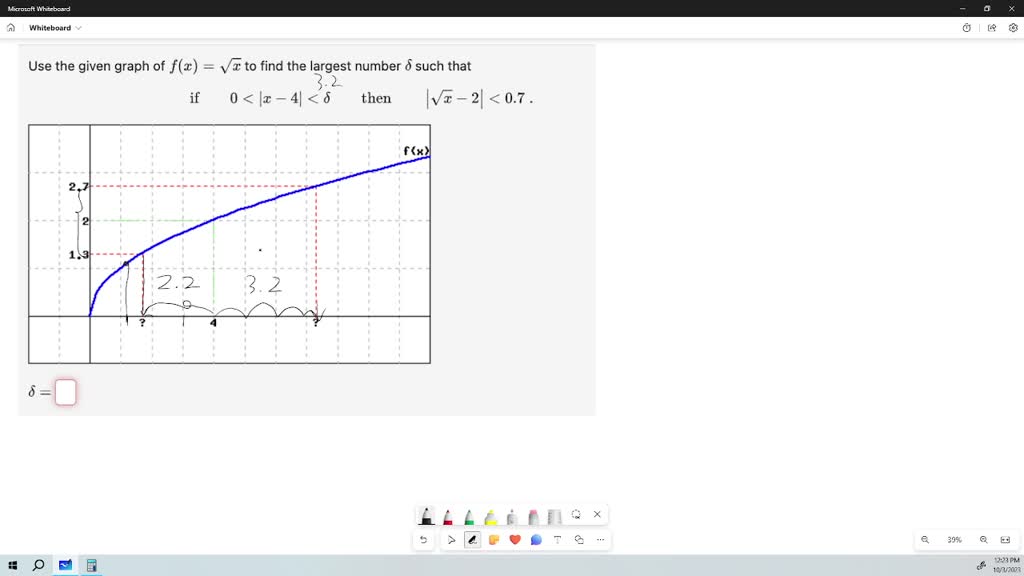Open the more options ellipsis menu
This screenshot has width=1024, height=576.
(600, 539)
